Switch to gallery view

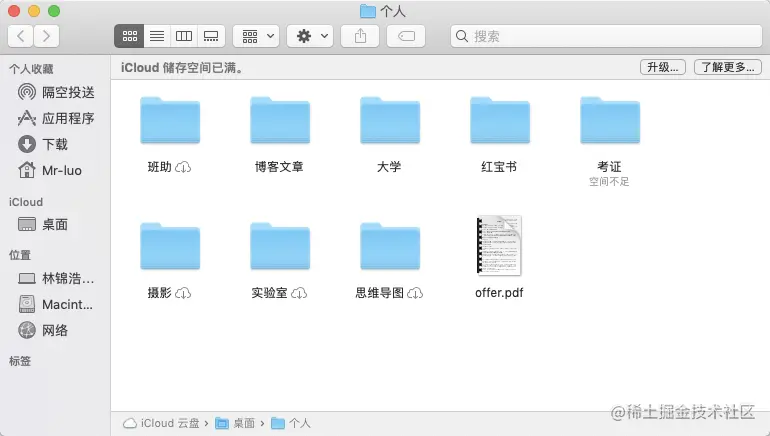coord(211,36)
